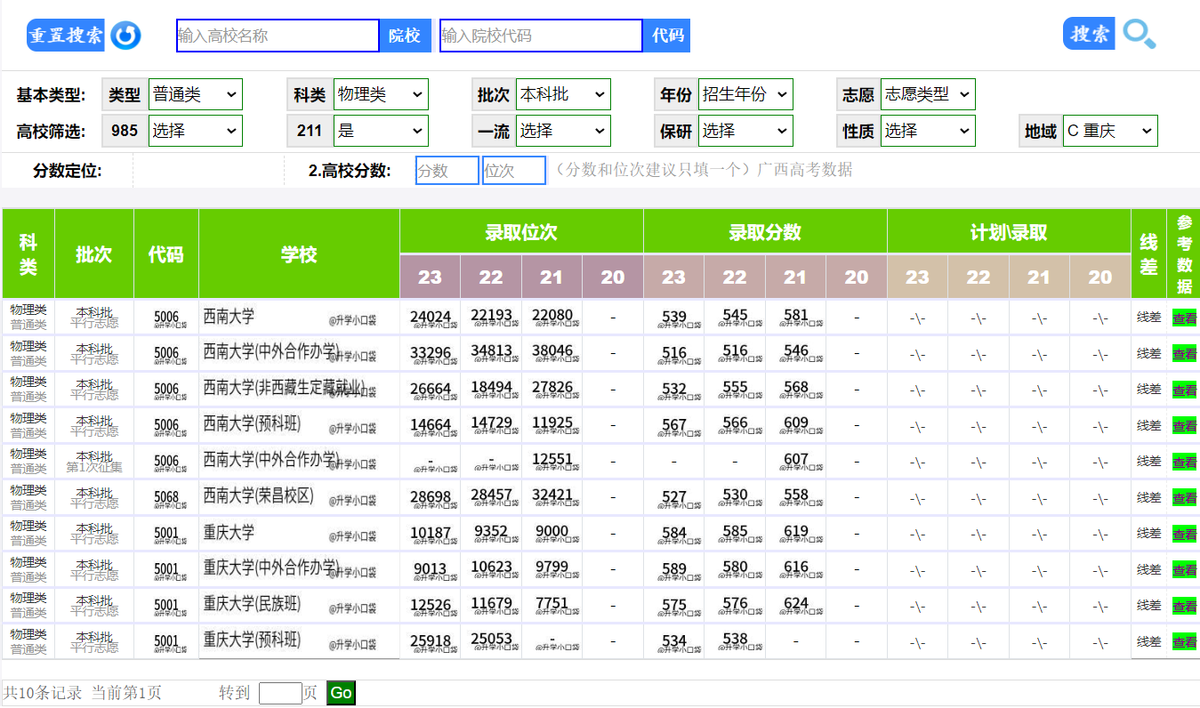Image resolution: width=1200 pixels, height=708 pixels.
Task: Open the 一流 选择 dropdown
Action: coord(562,130)
